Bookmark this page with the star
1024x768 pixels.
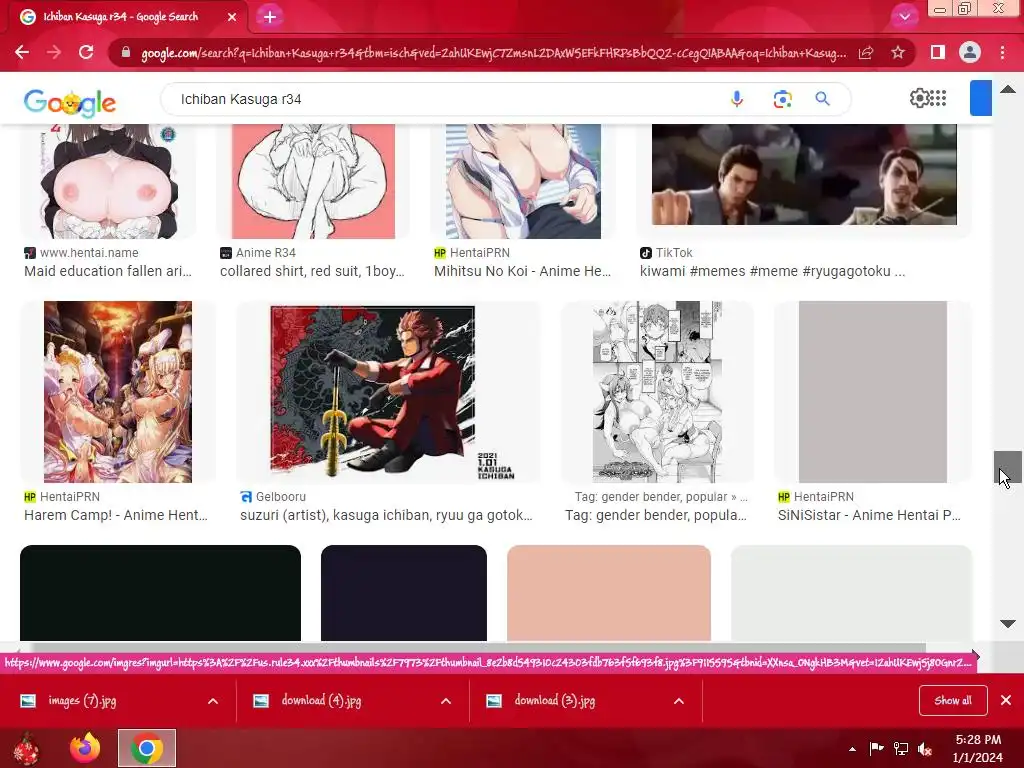(898, 52)
